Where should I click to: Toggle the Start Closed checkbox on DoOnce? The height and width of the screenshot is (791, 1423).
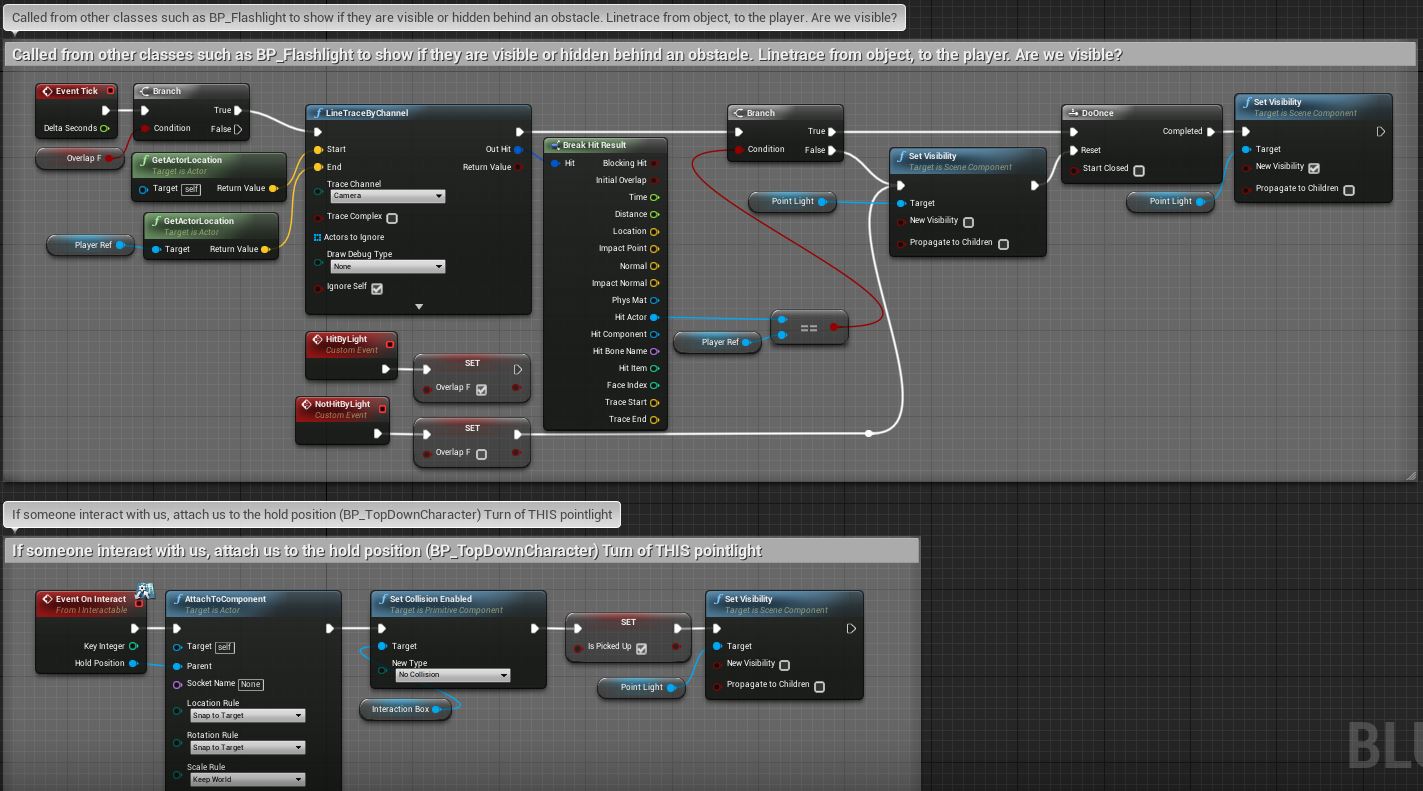1138,170
